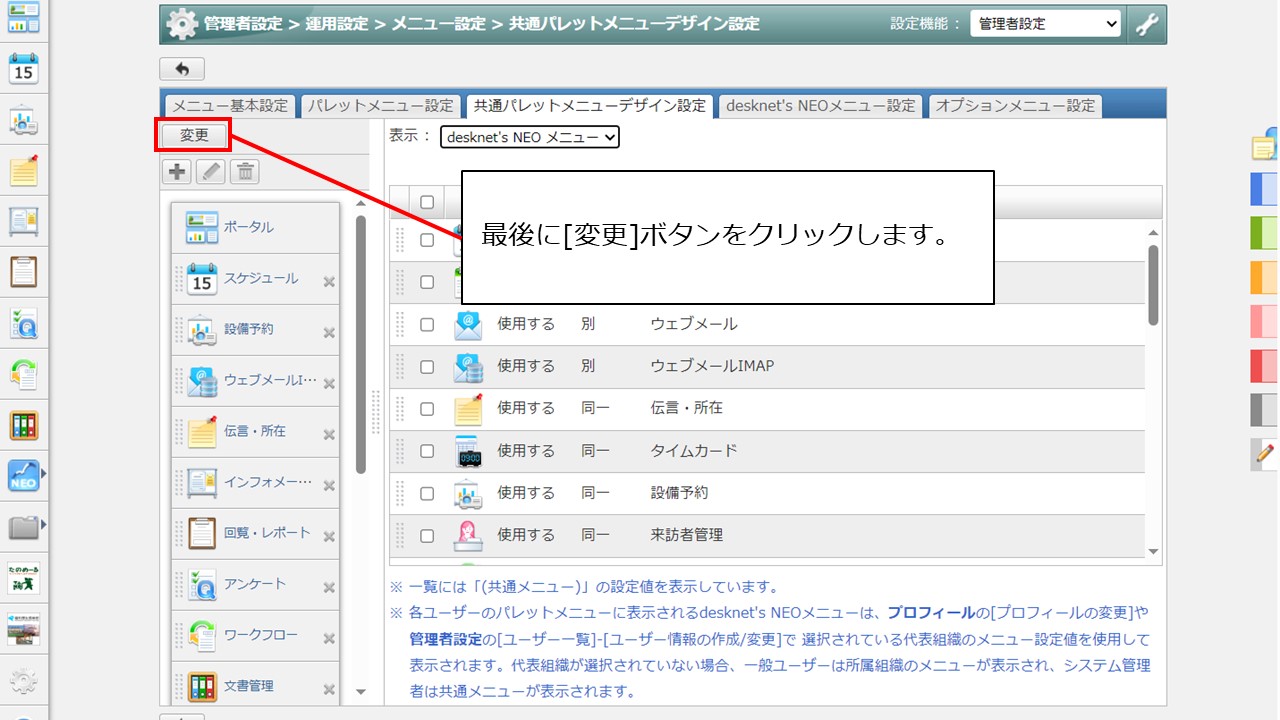Open the 設定機能 dropdown showing 管理者設定
This screenshot has height=720, width=1280.
click(x=1046, y=21)
